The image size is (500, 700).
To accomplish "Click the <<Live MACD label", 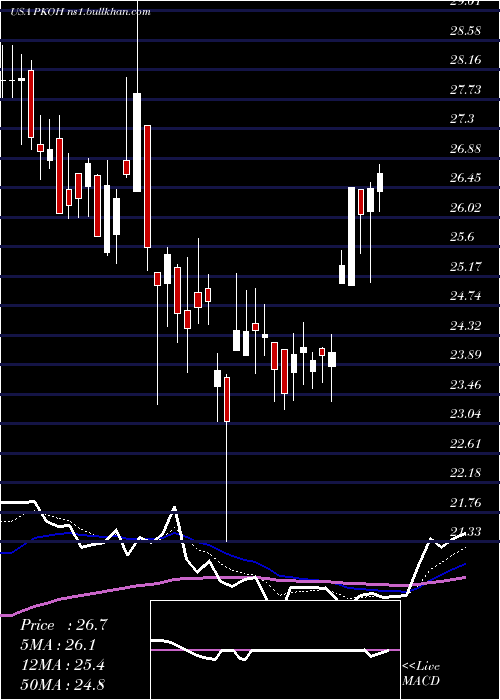I will coord(421,673).
